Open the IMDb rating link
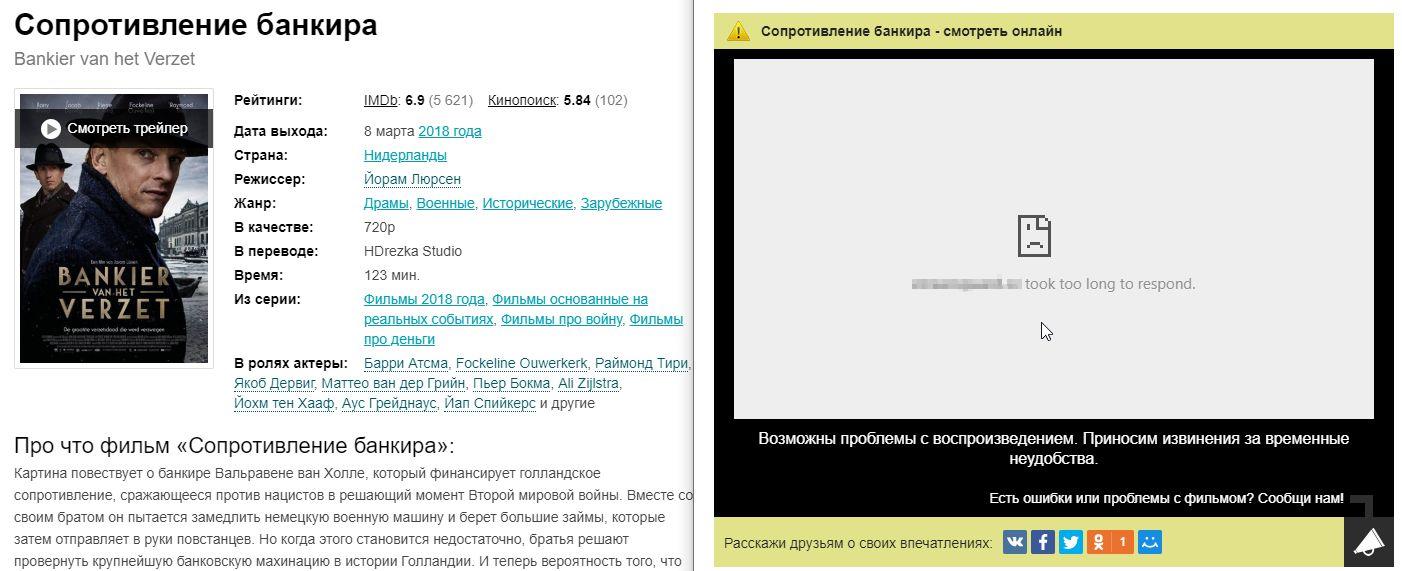 click(380, 100)
